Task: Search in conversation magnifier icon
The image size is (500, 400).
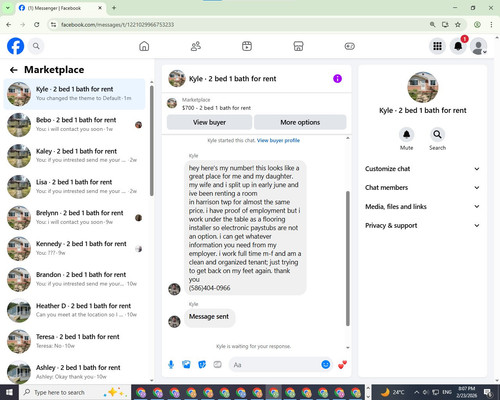Action: click(x=437, y=134)
